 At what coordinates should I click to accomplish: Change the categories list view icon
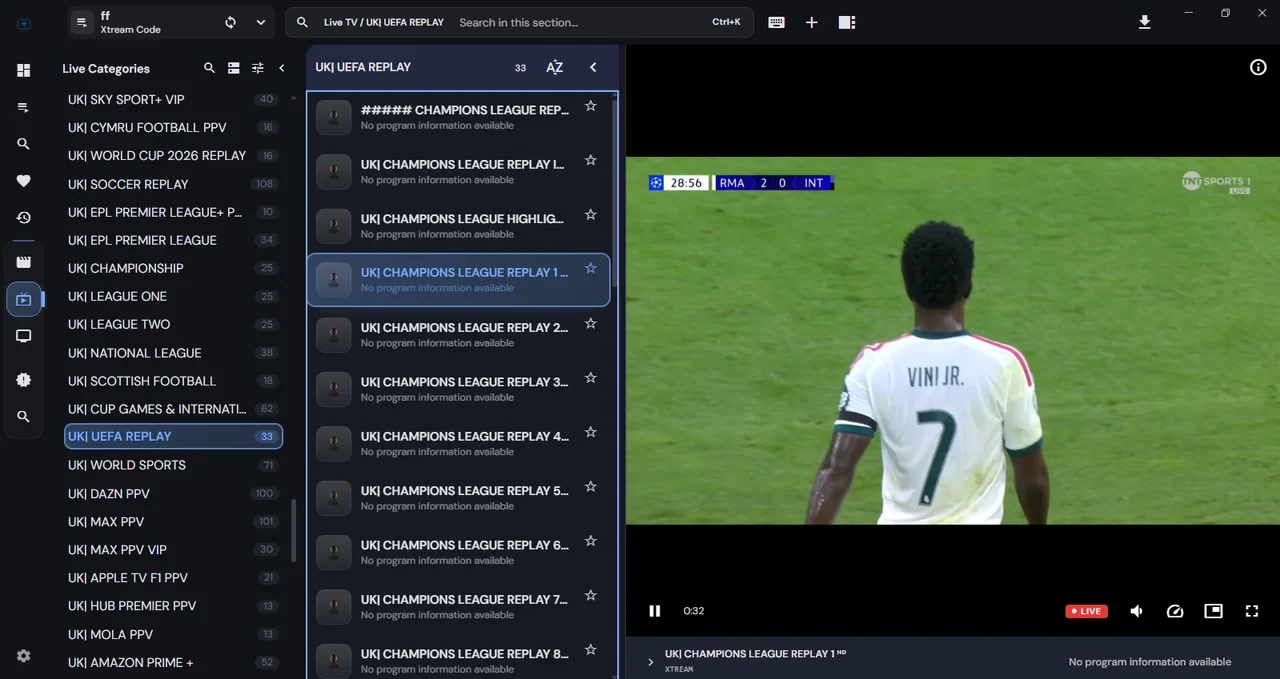coord(233,68)
